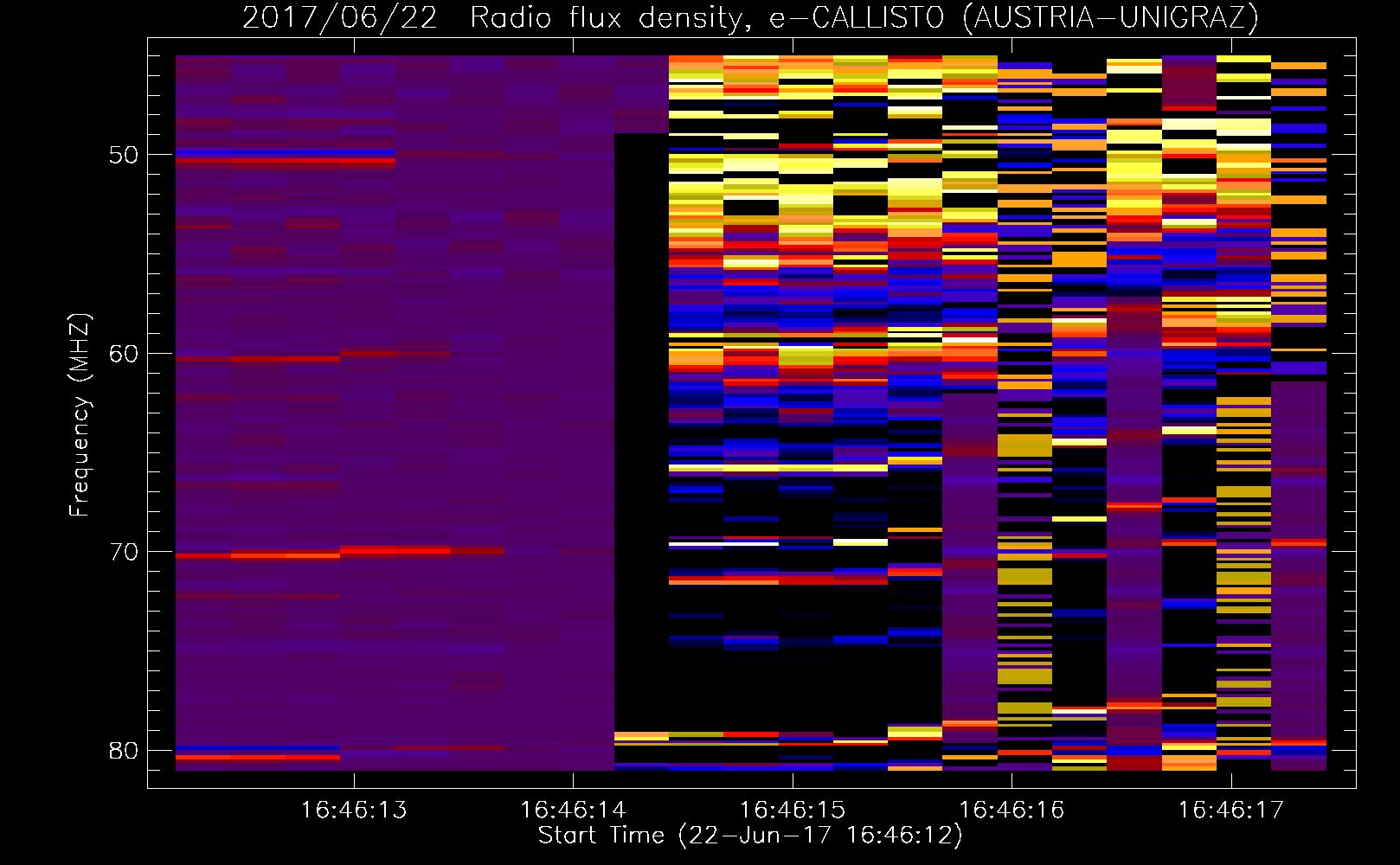
Task: Click the plot title '2017/06/22 Radio flux density'
Action: tap(493, 19)
